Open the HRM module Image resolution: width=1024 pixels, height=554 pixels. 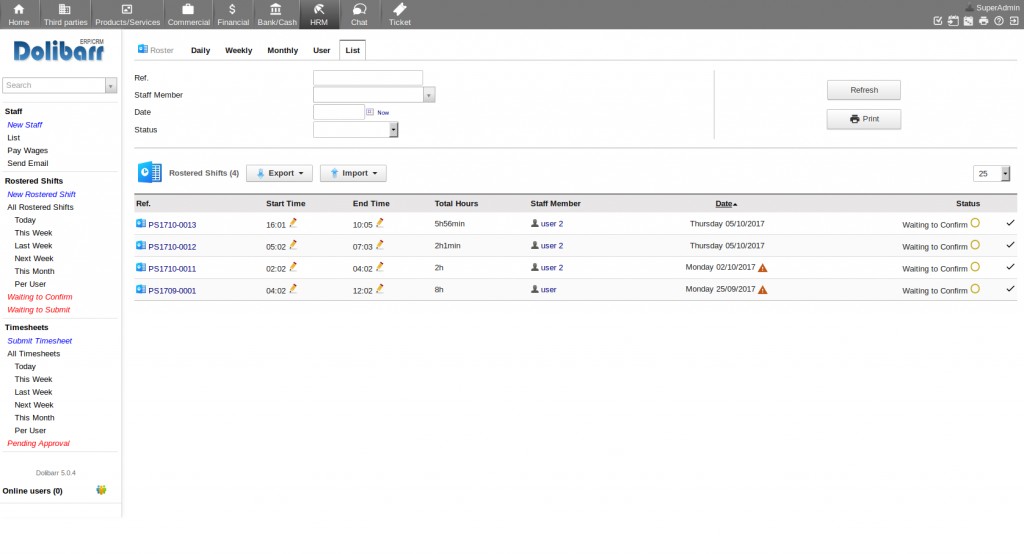click(x=319, y=14)
